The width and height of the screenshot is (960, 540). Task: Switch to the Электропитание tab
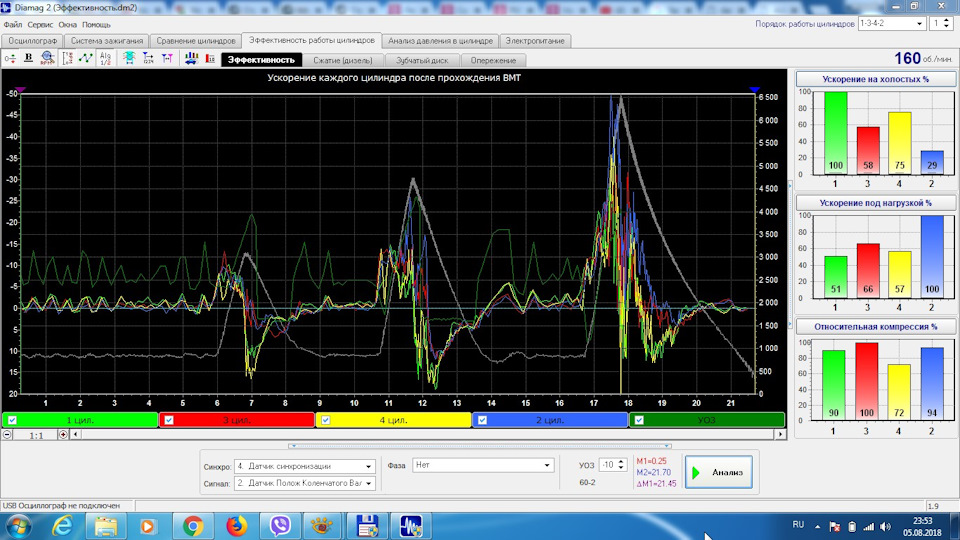click(535, 41)
